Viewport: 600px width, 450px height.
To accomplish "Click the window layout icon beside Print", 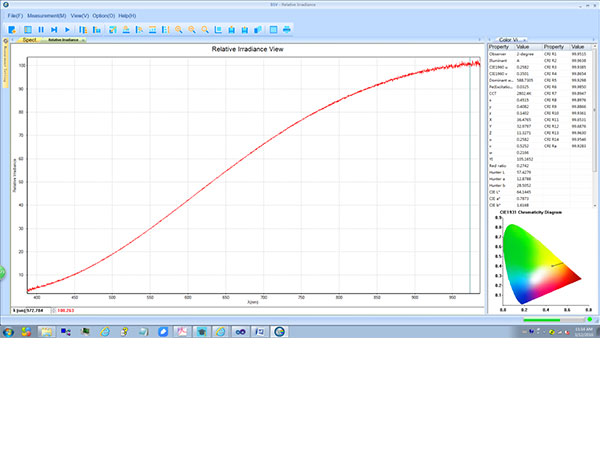I will point(272,30).
